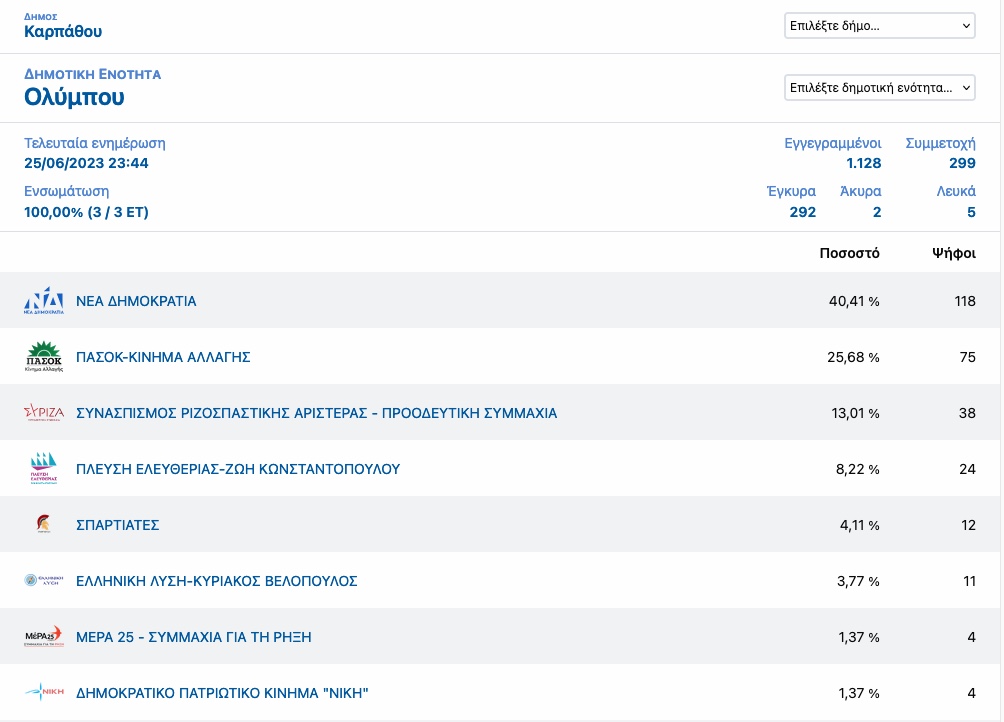Open the ΣΥΝΑΣΠΙΣΜΟΣ ΡΙΖΟΣΠΑΣΤΙΚΗΣ ΑΡΙΣΤΕΡΑΣ link
The height and width of the screenshot is (722, 1004).
click(316, 413)
